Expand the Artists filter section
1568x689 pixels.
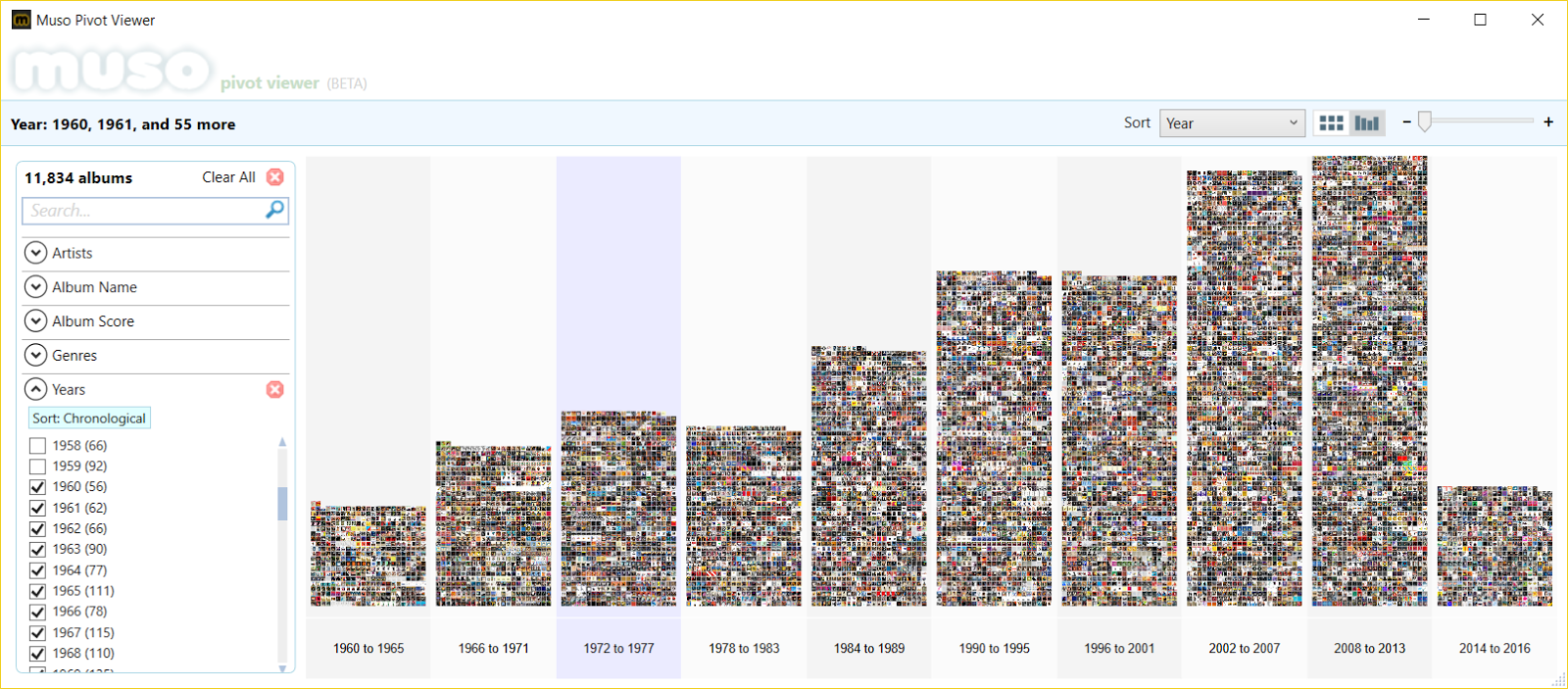point(35,253)
